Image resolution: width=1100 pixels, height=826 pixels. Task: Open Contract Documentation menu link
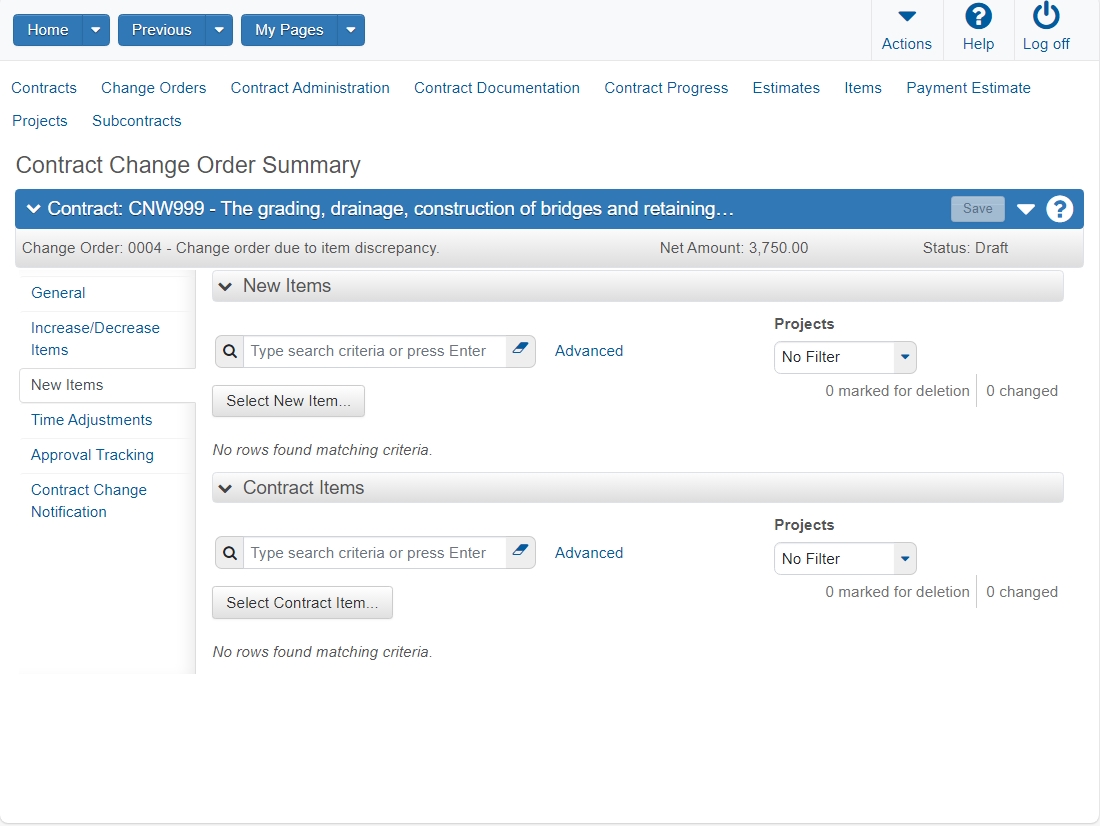[497, 88]
